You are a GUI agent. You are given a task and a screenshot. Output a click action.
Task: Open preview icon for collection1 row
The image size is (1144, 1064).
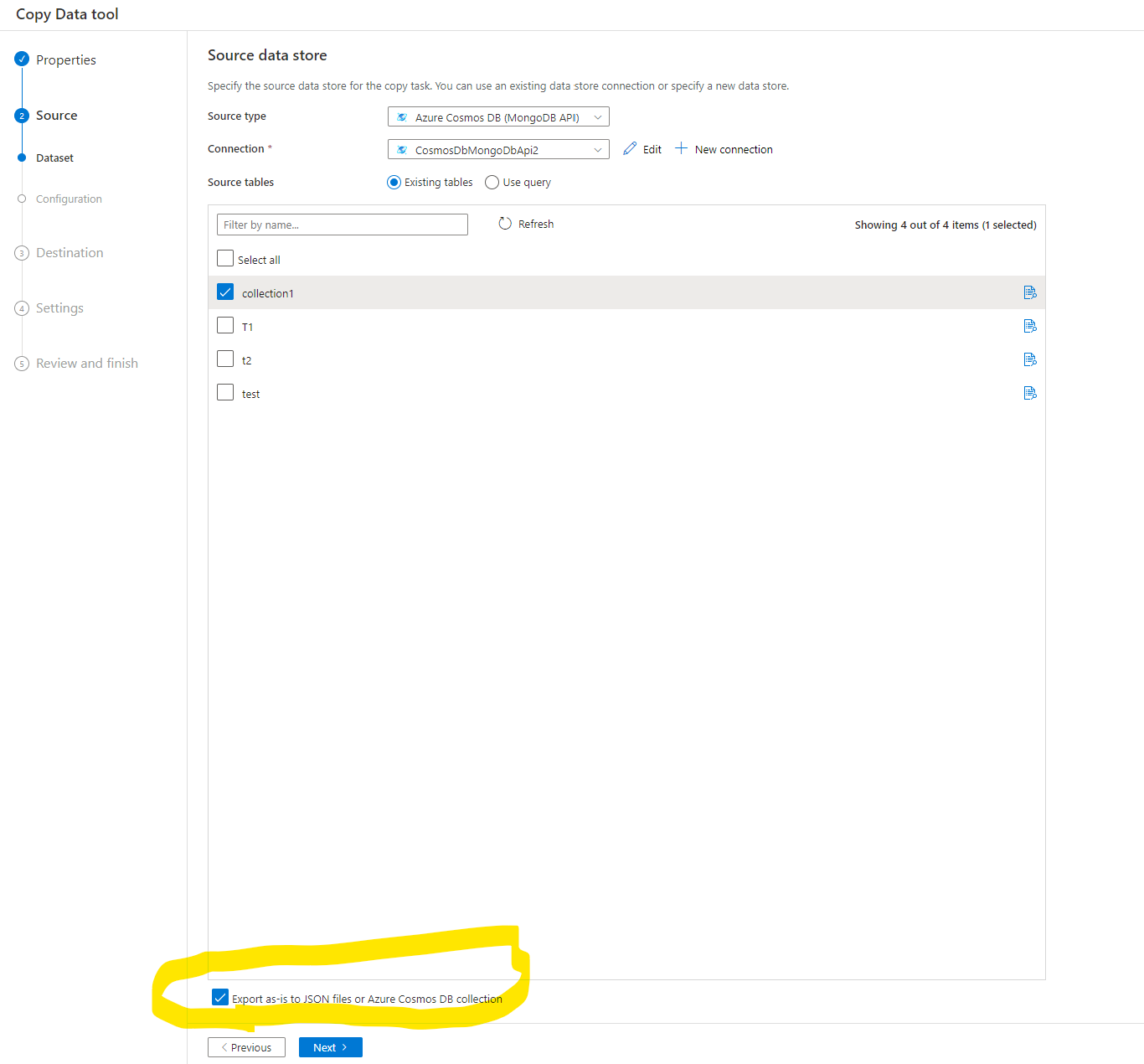tap(1030, 292)
